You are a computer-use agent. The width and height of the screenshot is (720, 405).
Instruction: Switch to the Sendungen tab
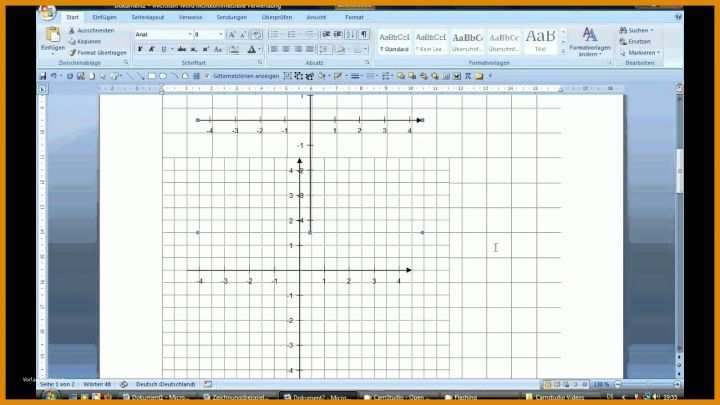pos(231,17)
